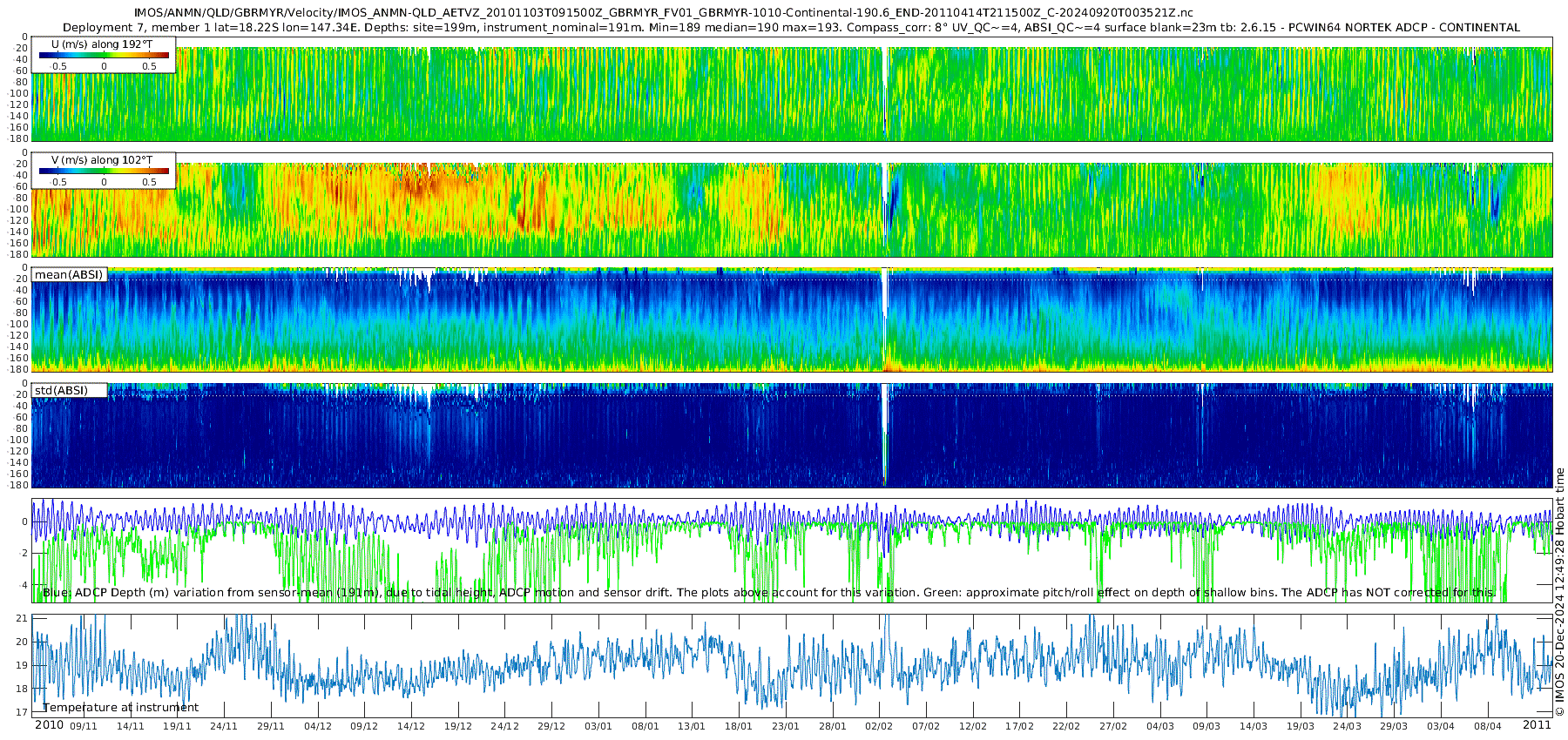The width and height of the screenshot is (1568, 740).
Task: Click the '04/03' date tick label
Action: click(x=1160, y=726)
